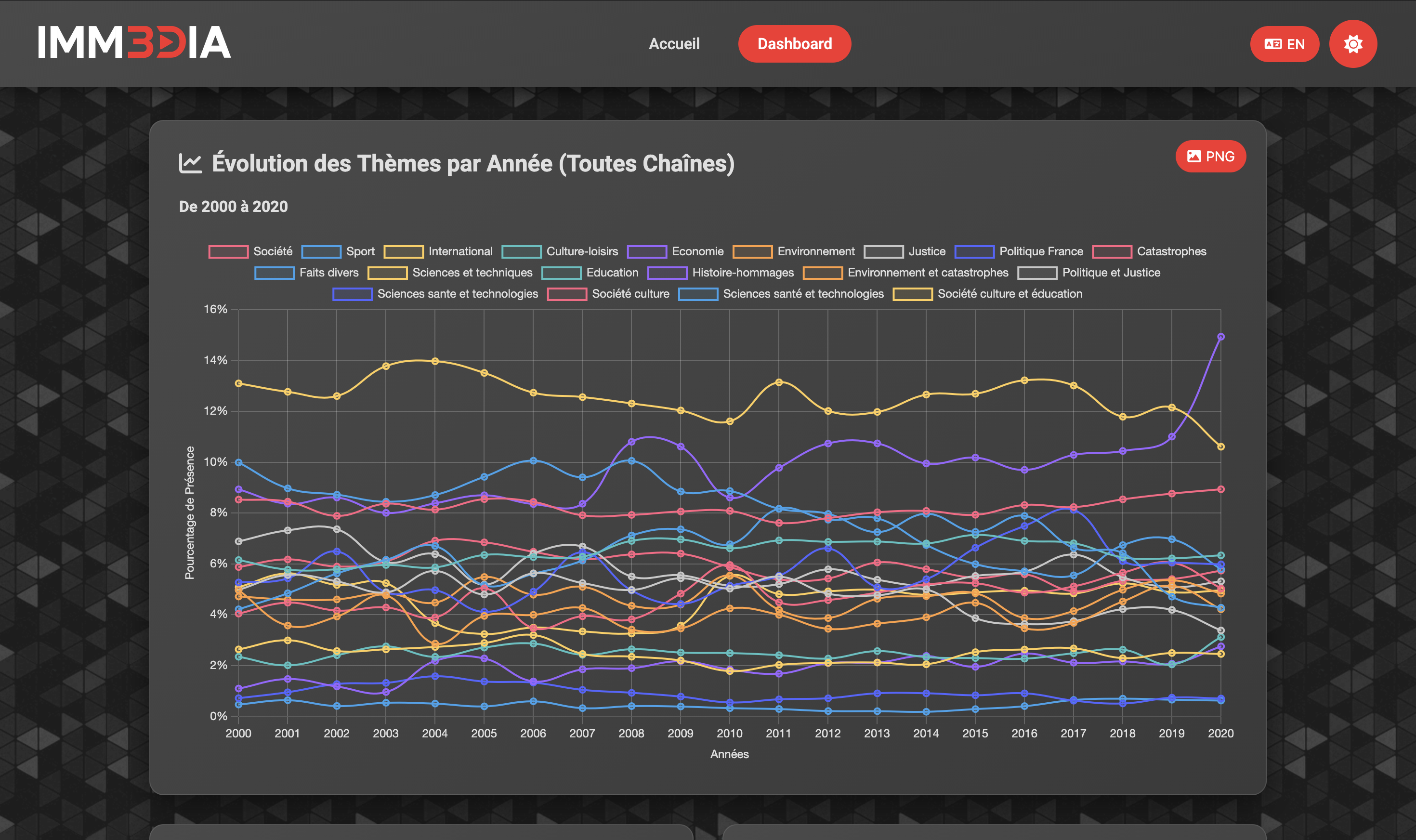Go to Accueil page

pos(673,44)
